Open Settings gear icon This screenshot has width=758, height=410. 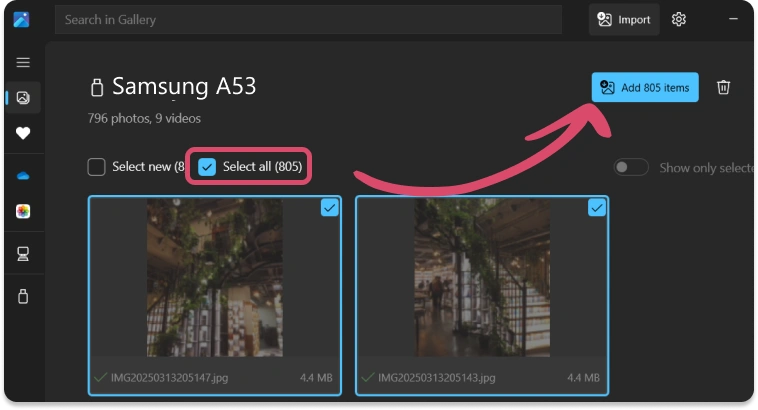679,19
